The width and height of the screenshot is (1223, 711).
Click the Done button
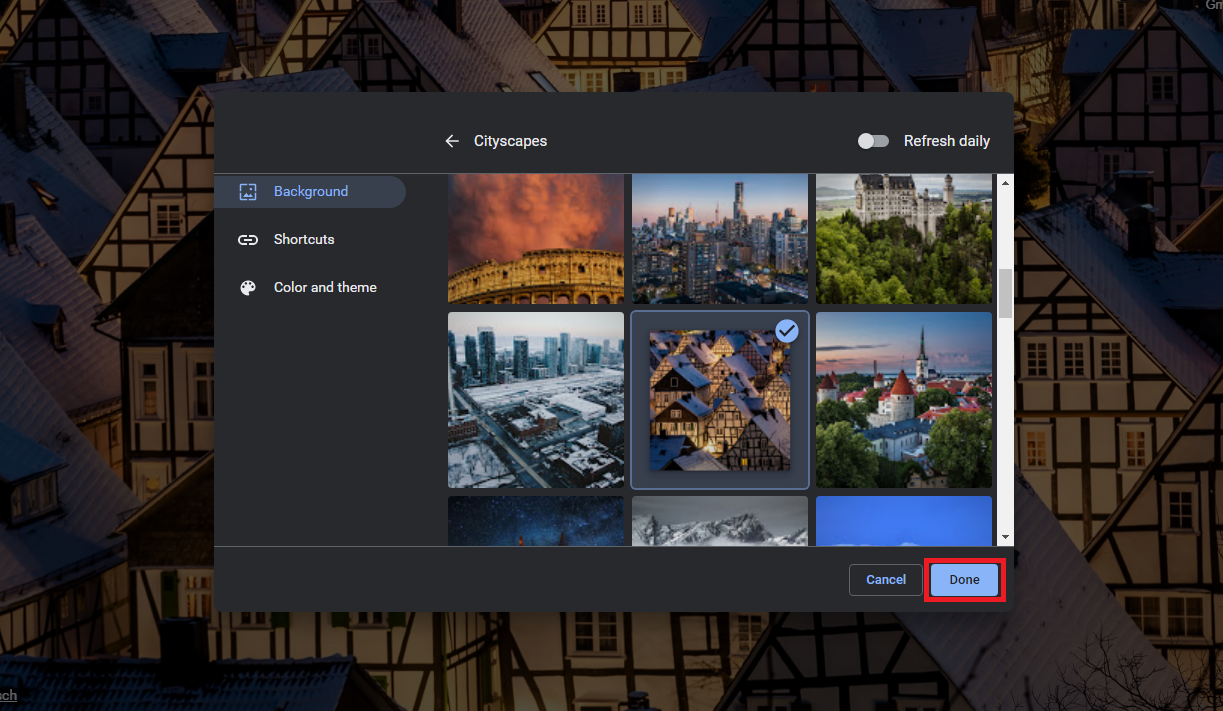point(964,580)
